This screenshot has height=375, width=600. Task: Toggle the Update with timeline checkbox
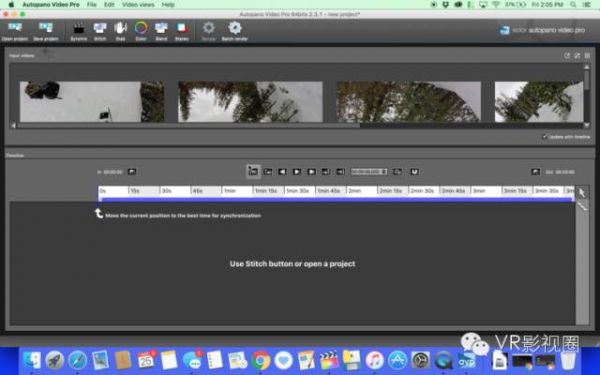(x=544, y=137)
